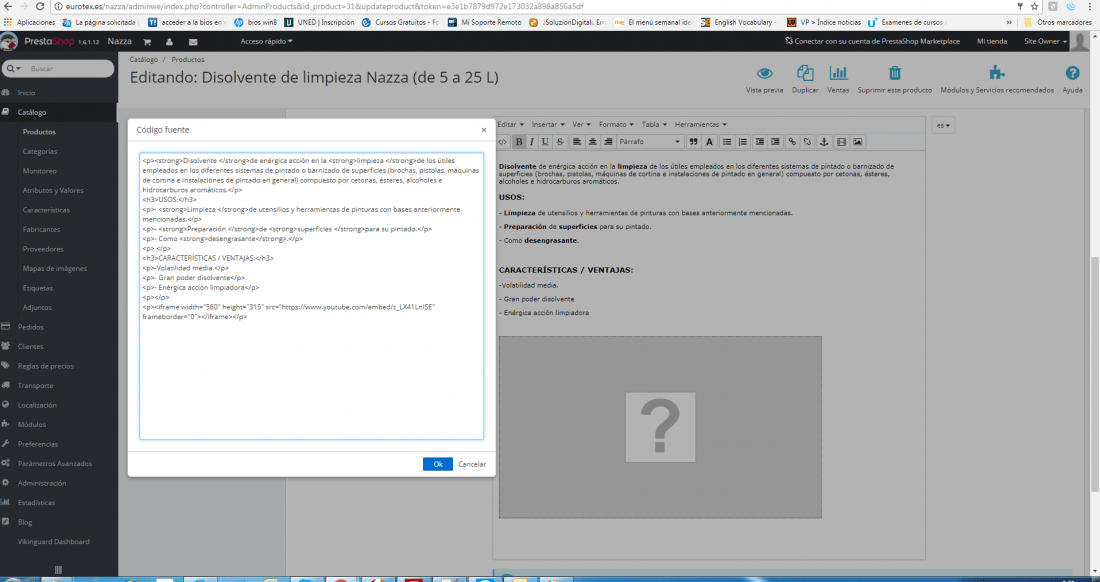Insert an anchor
The height and width of the screenshot is (582, 1100).
point(824,142)
